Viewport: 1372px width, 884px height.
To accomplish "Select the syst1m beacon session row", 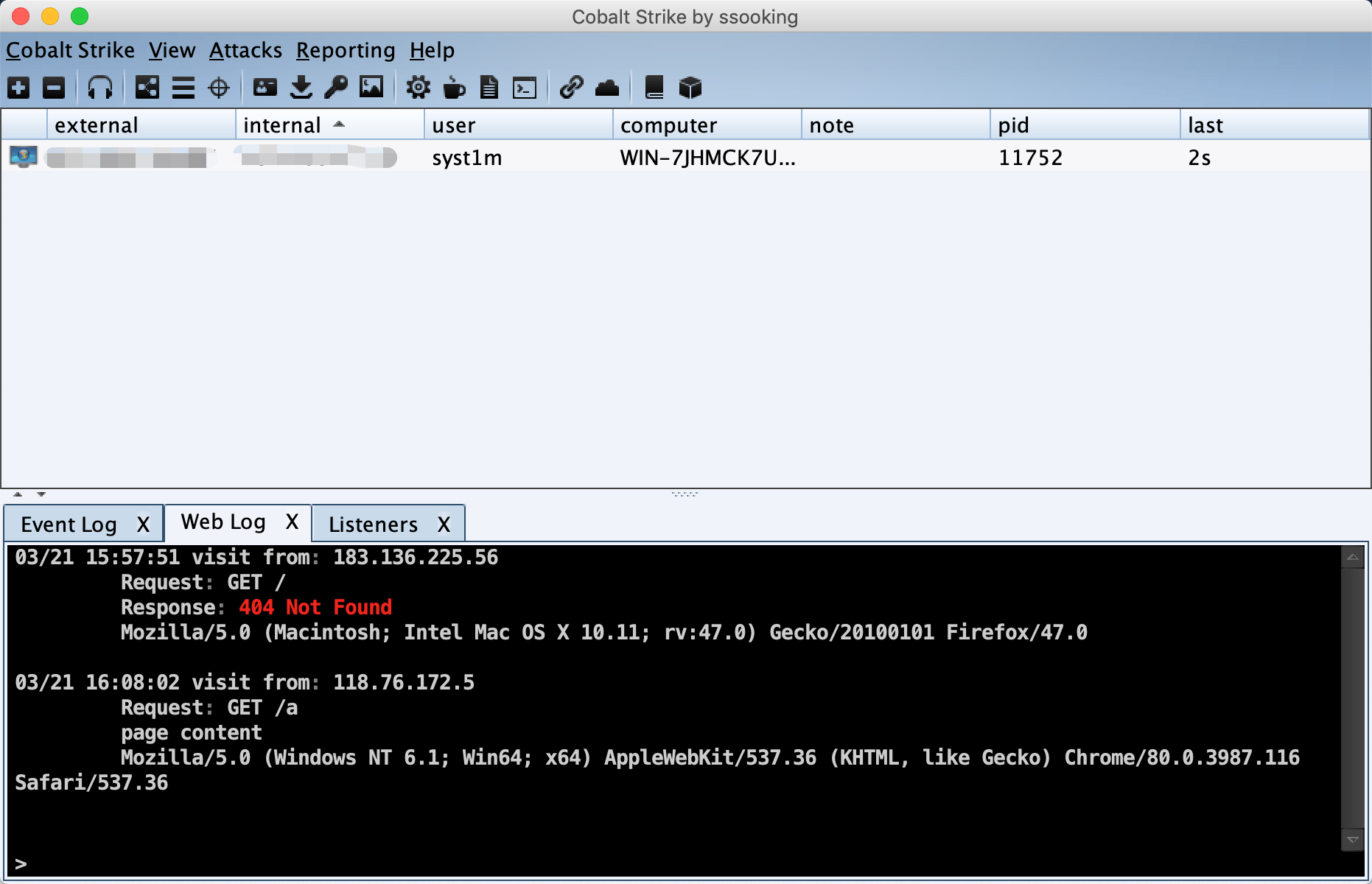I will point(466,158).
